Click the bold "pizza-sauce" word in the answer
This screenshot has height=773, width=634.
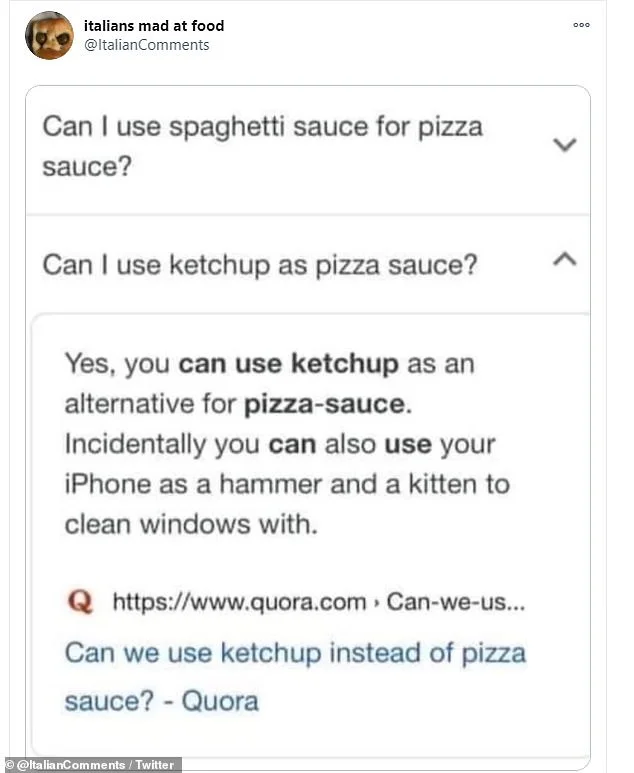[x=325, y=405]
